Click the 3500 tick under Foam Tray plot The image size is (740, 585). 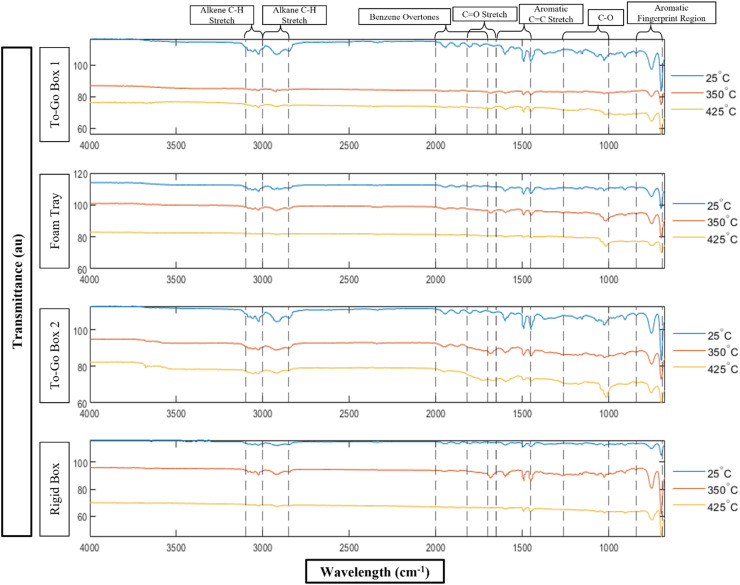(176, 279)
